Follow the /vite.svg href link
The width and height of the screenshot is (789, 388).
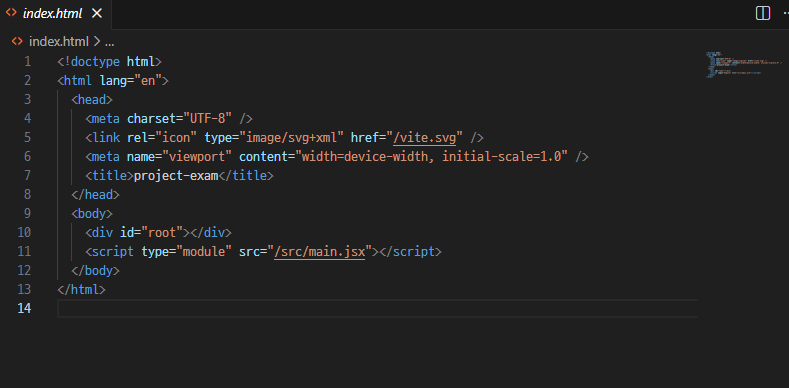(x=424, y=138)
